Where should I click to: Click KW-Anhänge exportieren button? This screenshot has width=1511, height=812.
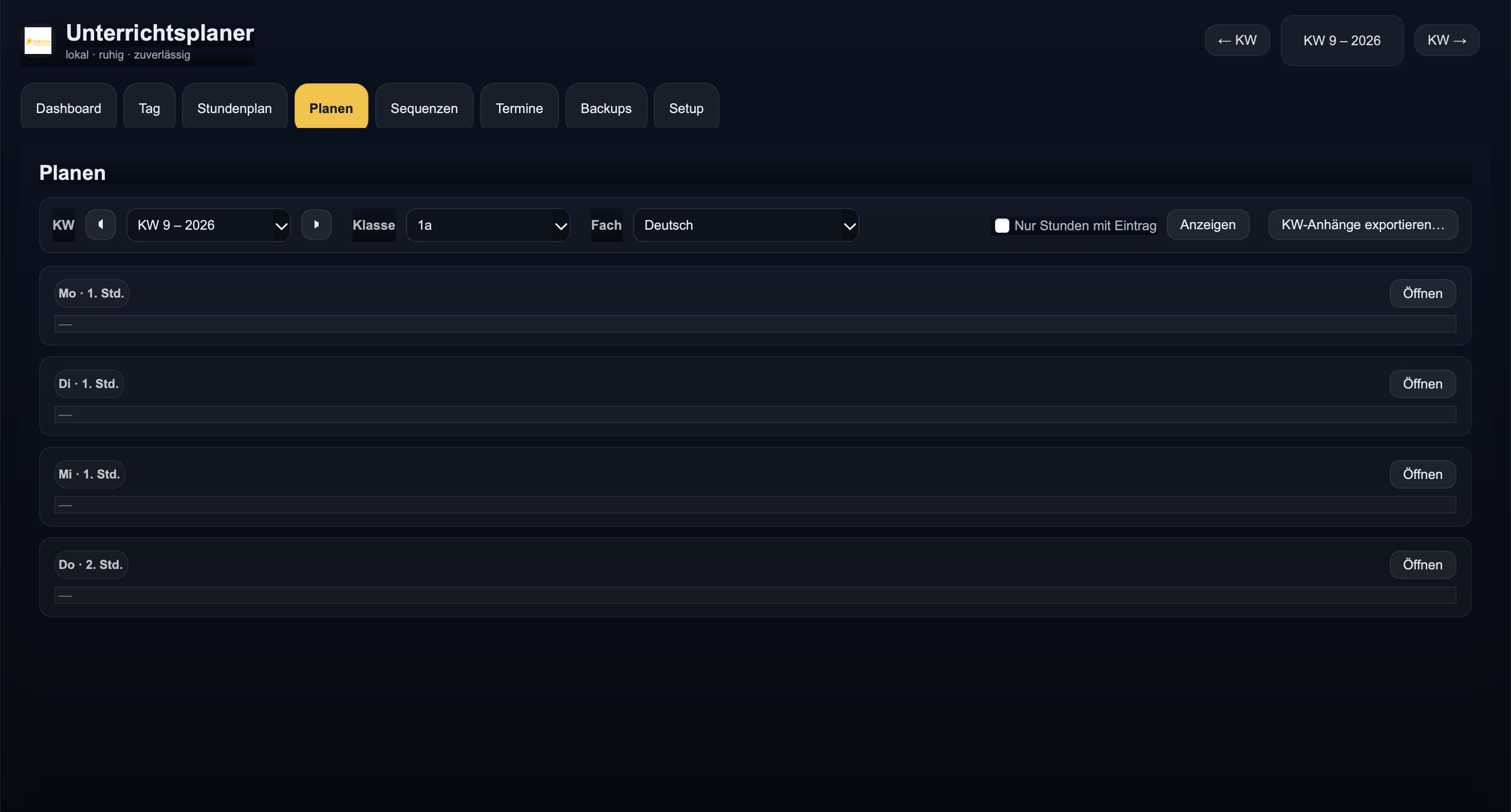tap(1362, 225)
